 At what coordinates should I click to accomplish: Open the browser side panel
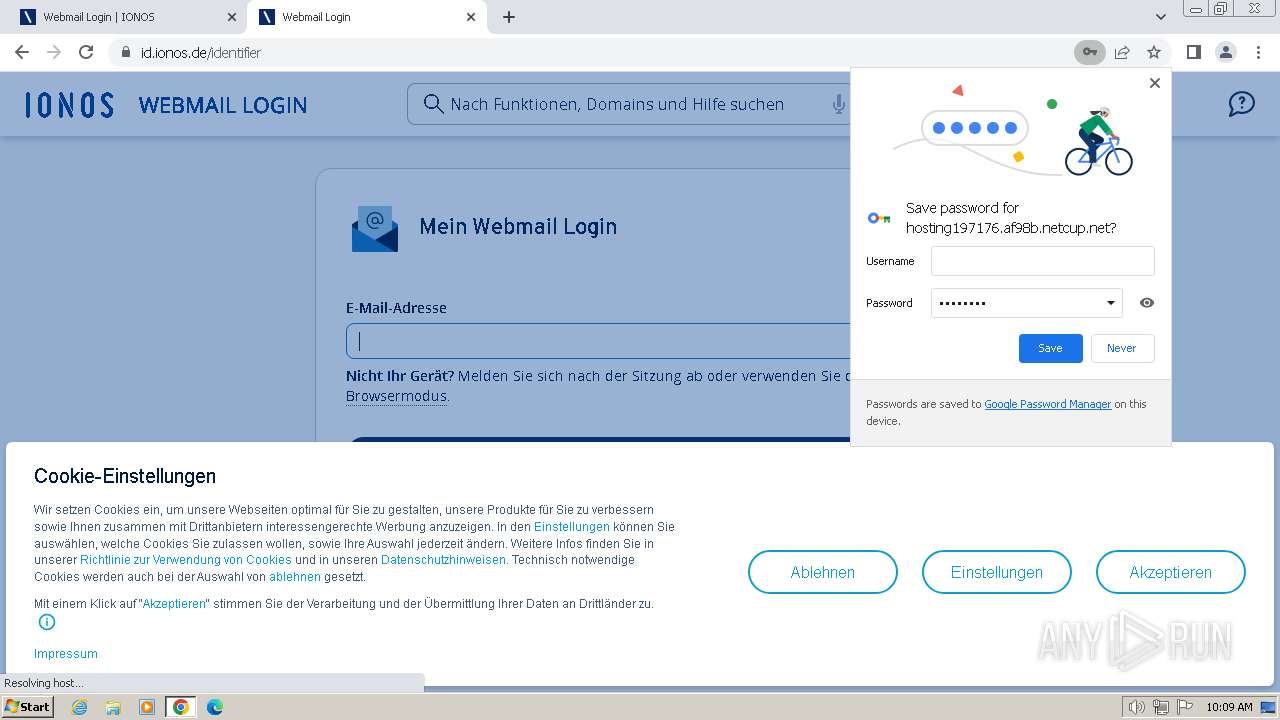coord(1193,52)
